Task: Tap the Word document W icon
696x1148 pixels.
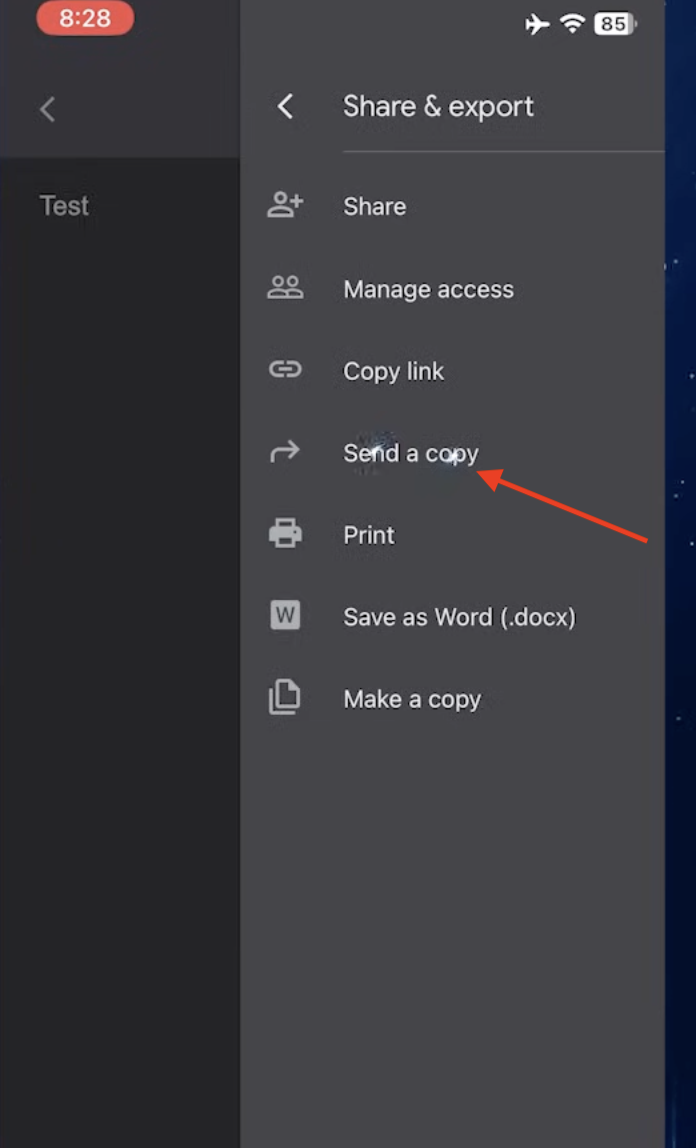Action: coord(286,616)
